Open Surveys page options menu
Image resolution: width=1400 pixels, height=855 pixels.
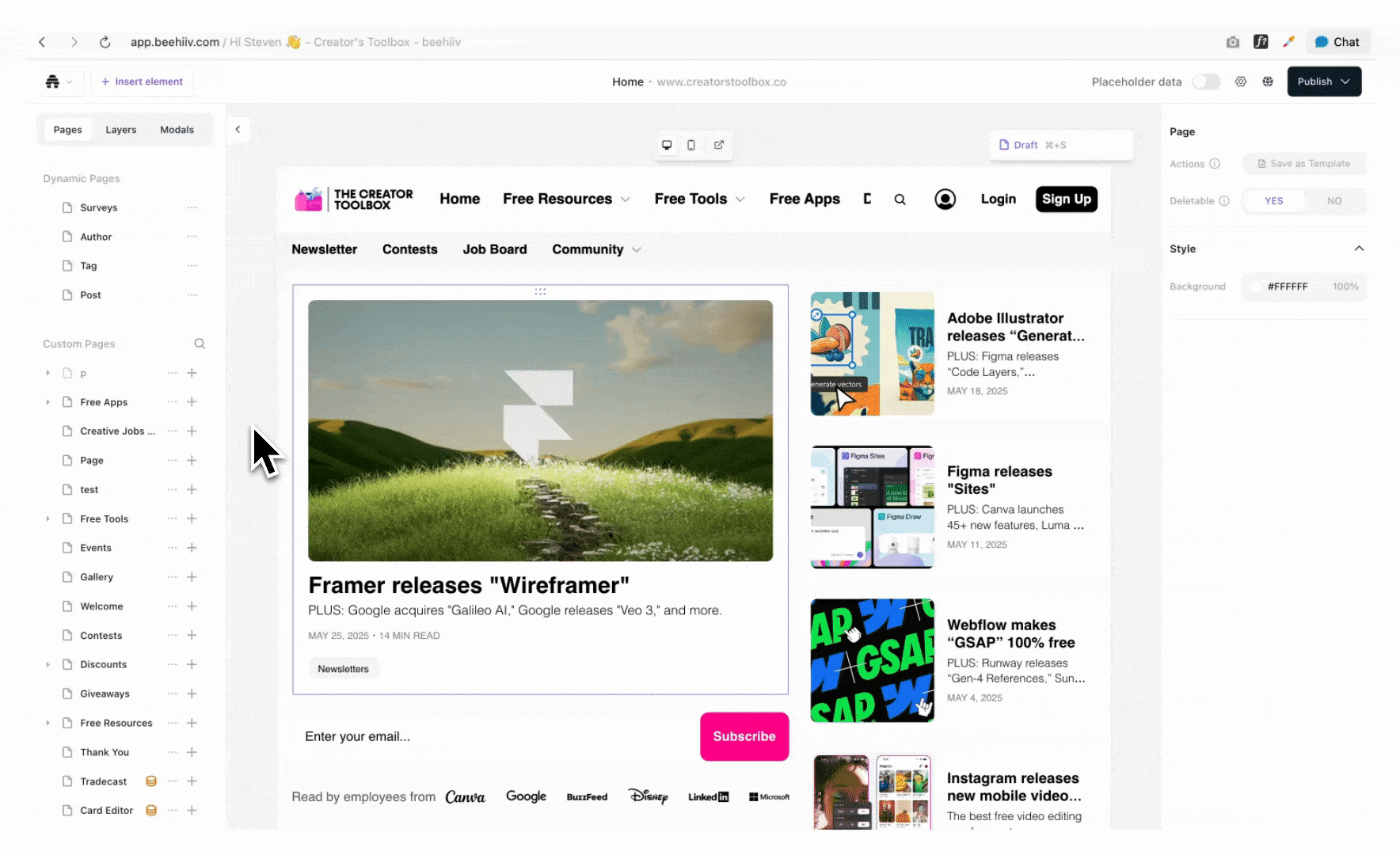coord(192,207)
